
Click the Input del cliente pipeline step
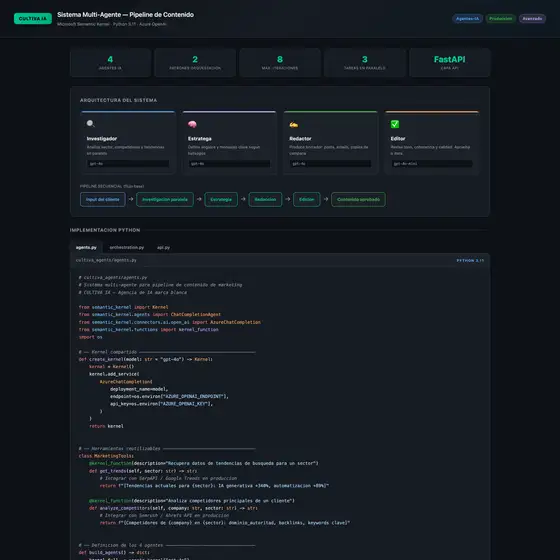click(103, 199)
